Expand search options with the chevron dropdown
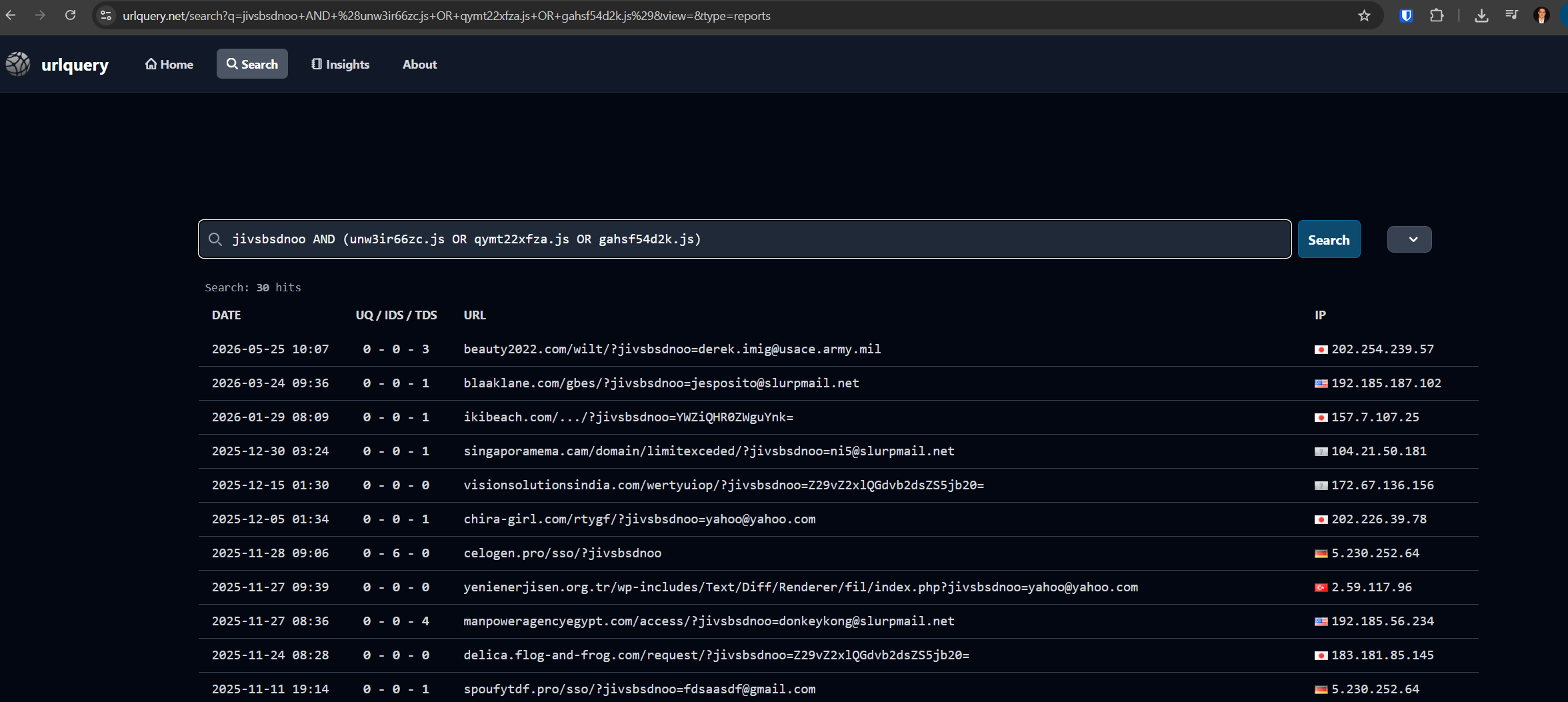Image resolution: width=1568 pixels, height=702 pixels. 1409,239
